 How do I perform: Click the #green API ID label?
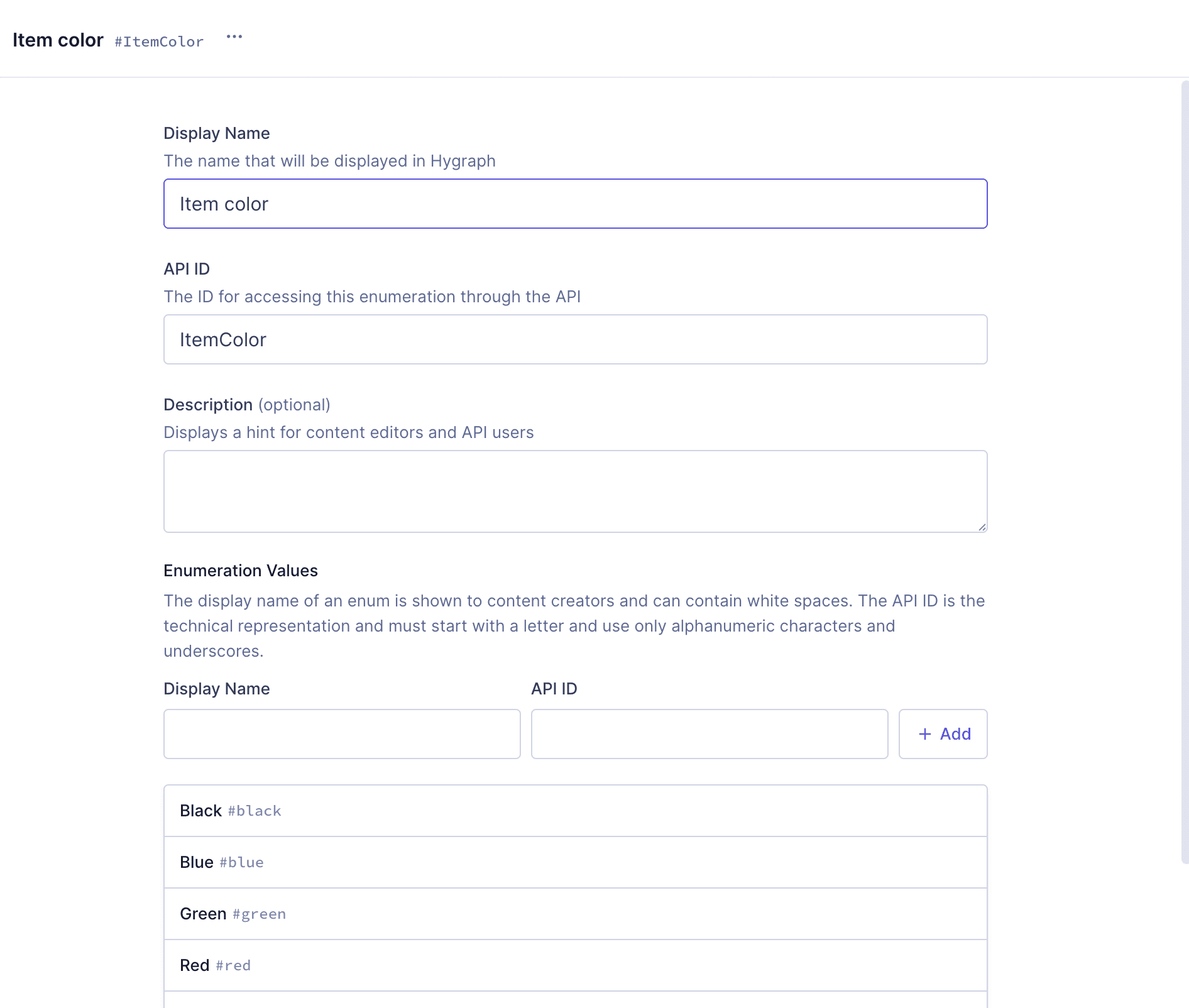tap(258, 914)
